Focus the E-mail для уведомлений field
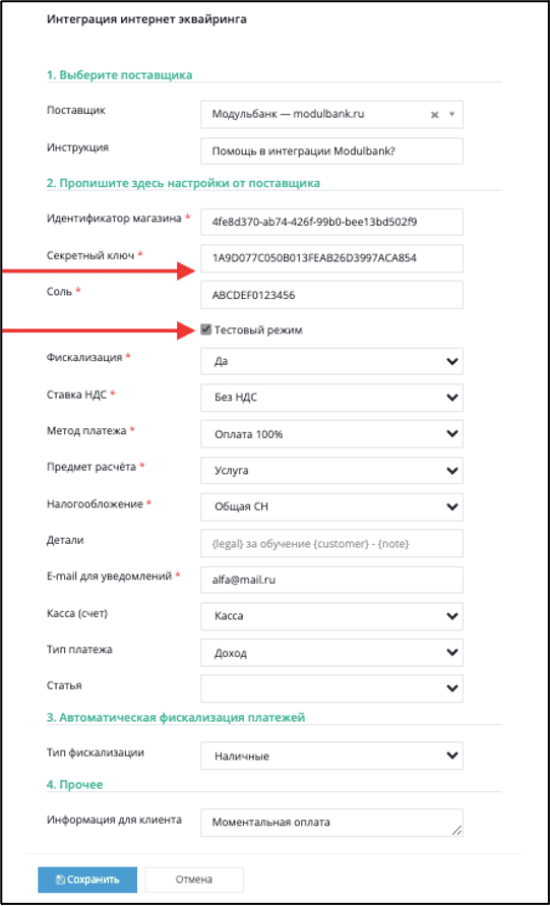The image size is (550, 906). (x=332, y=580)
